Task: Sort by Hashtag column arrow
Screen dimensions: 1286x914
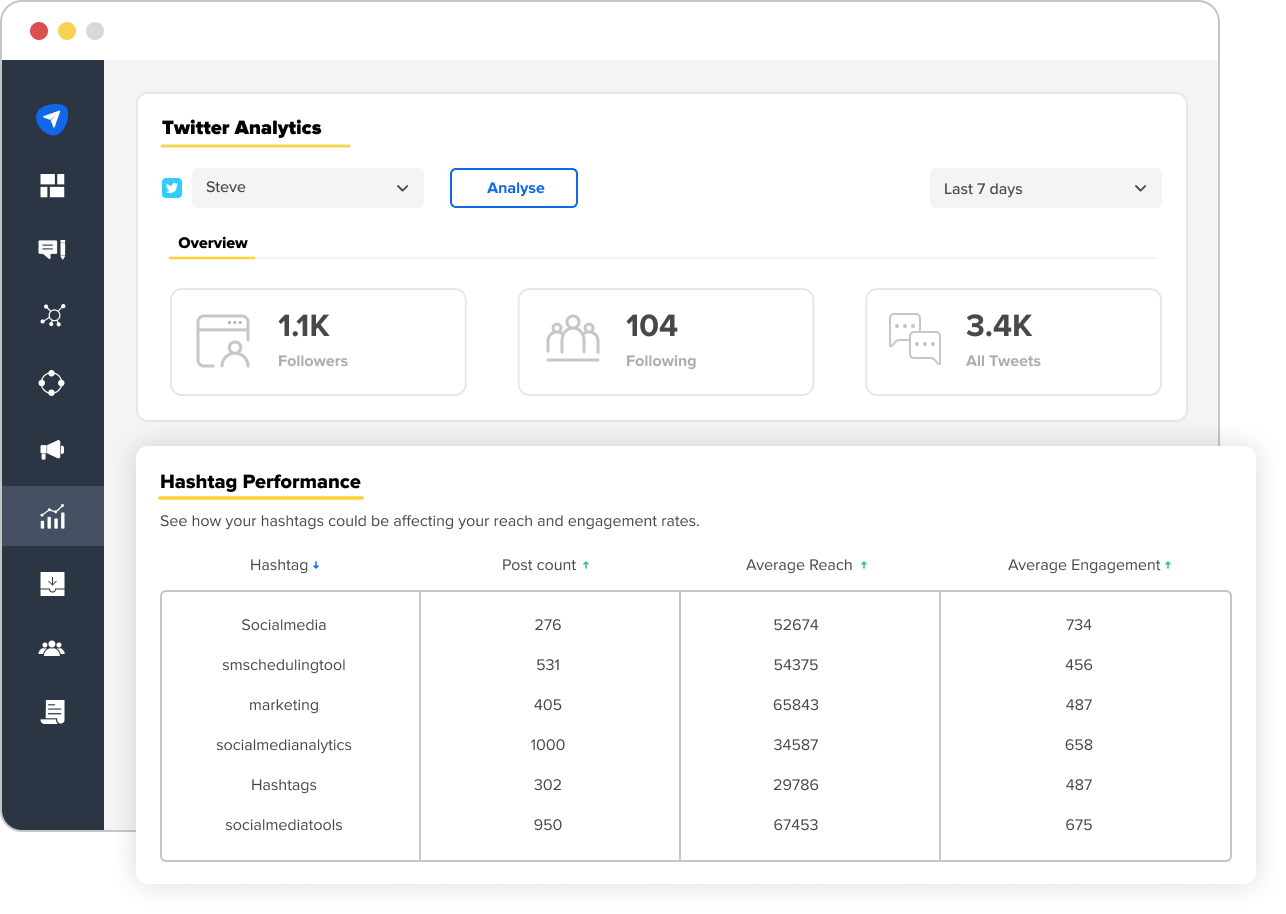Action: click(316, 565)
